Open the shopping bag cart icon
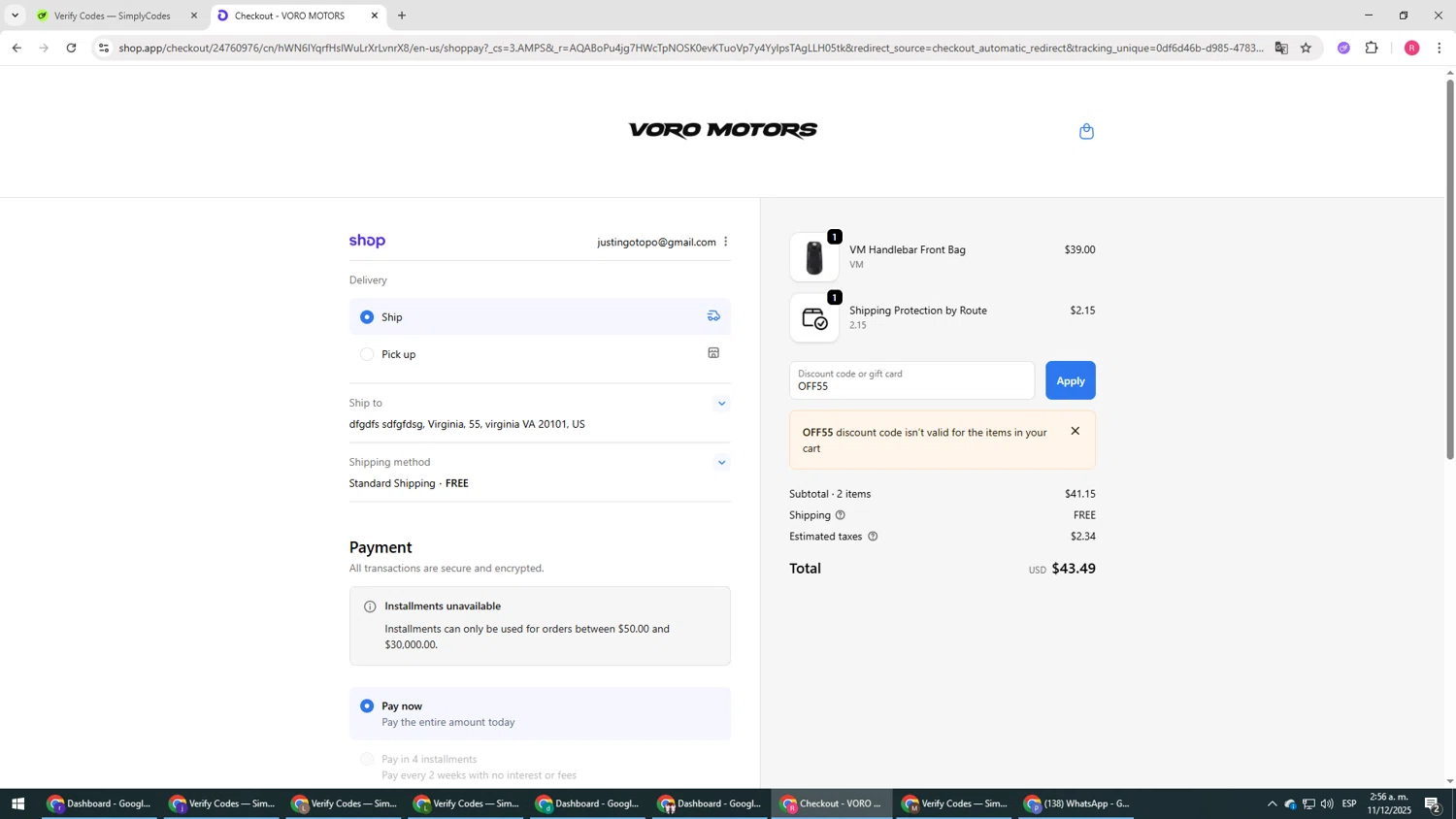Image resolution: width=1456 pixels, height=819 pixels. click(1086, 131)
